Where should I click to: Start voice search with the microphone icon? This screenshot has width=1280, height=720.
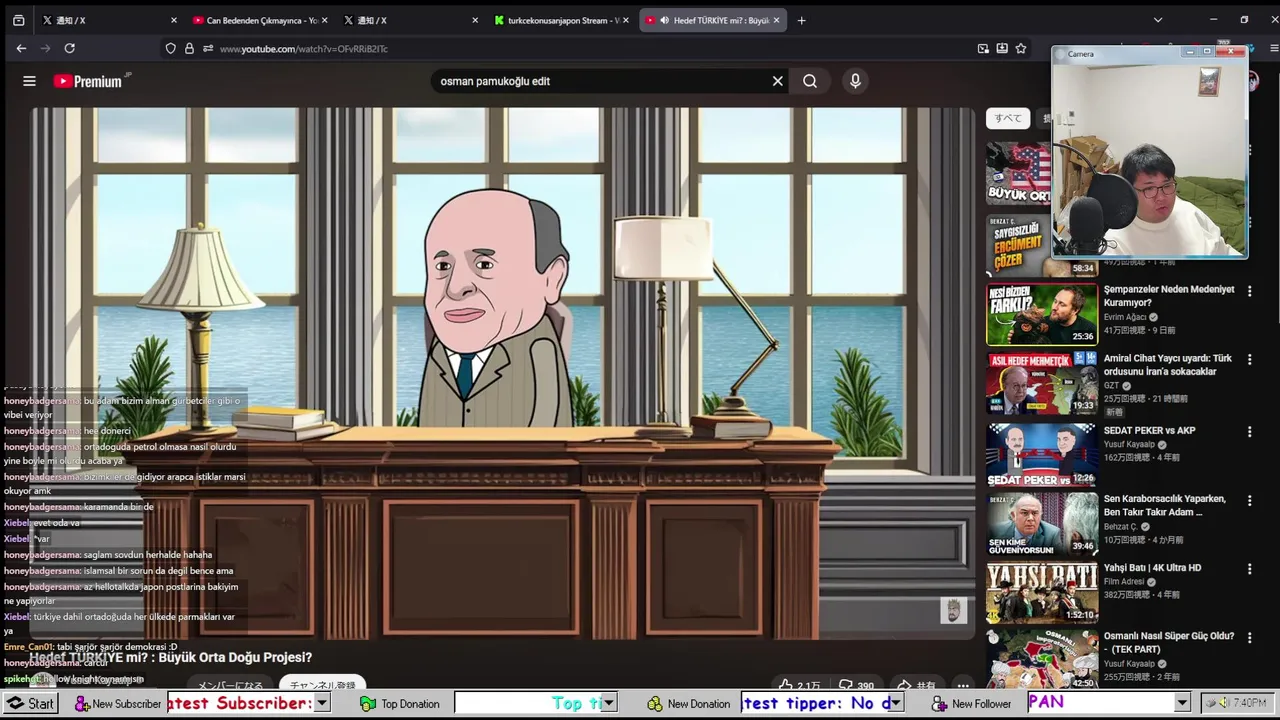pos(855,81)
